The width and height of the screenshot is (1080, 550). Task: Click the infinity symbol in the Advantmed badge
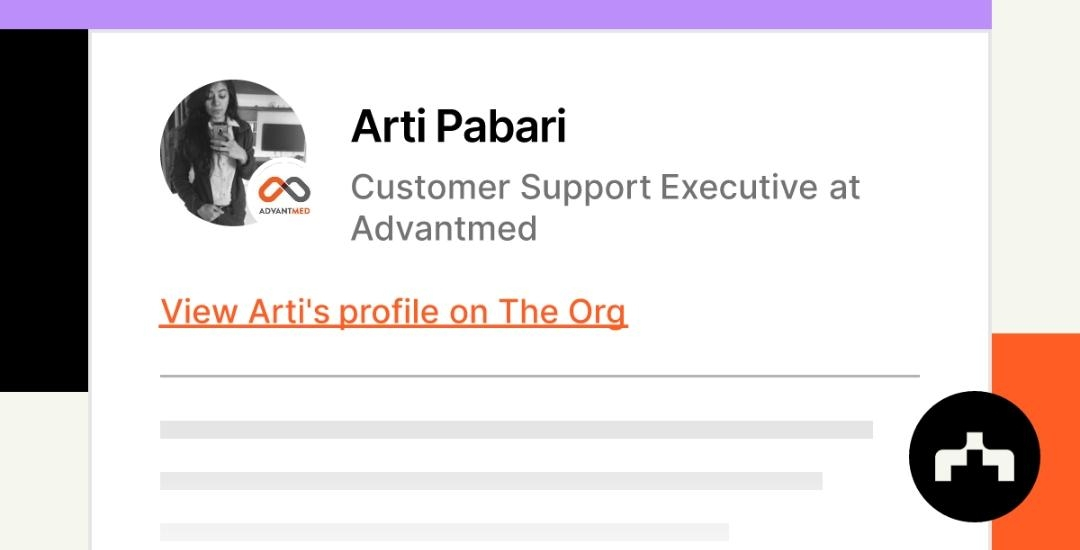(x=280, y=188)
